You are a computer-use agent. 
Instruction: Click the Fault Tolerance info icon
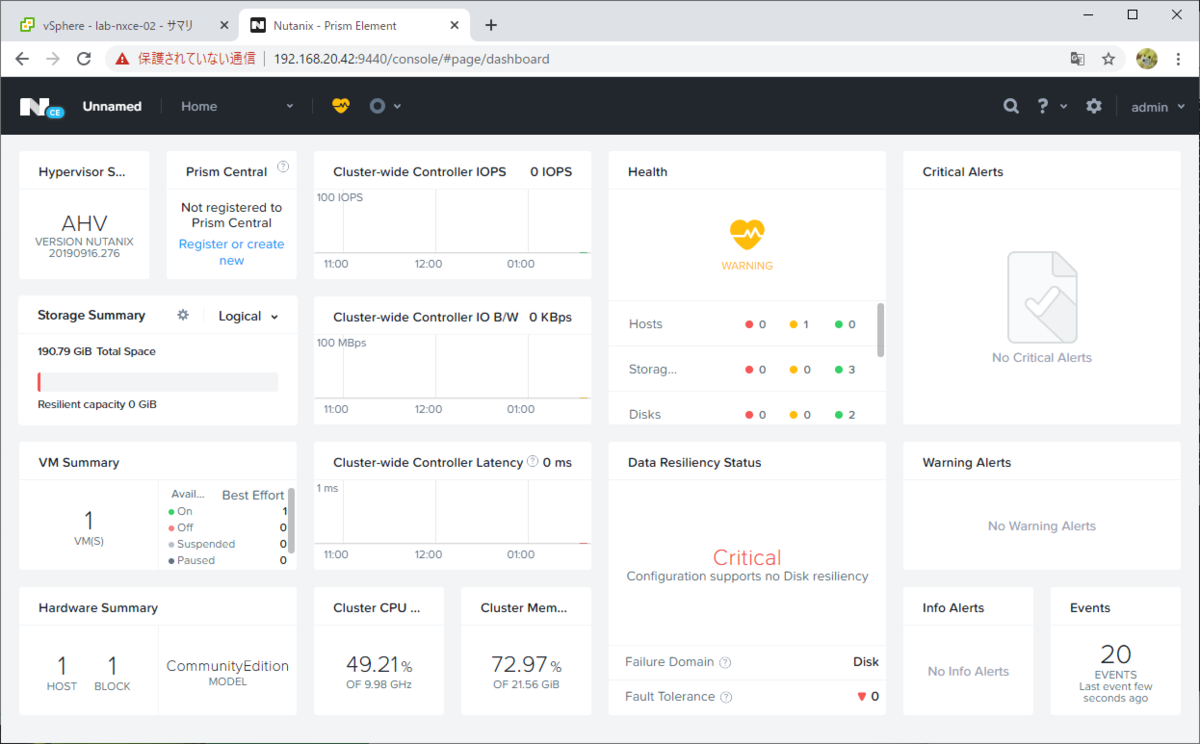tap(726, 697)
